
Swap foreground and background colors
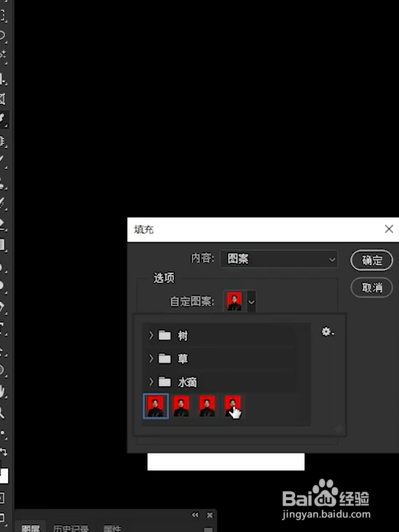click(x=3, y=452)
